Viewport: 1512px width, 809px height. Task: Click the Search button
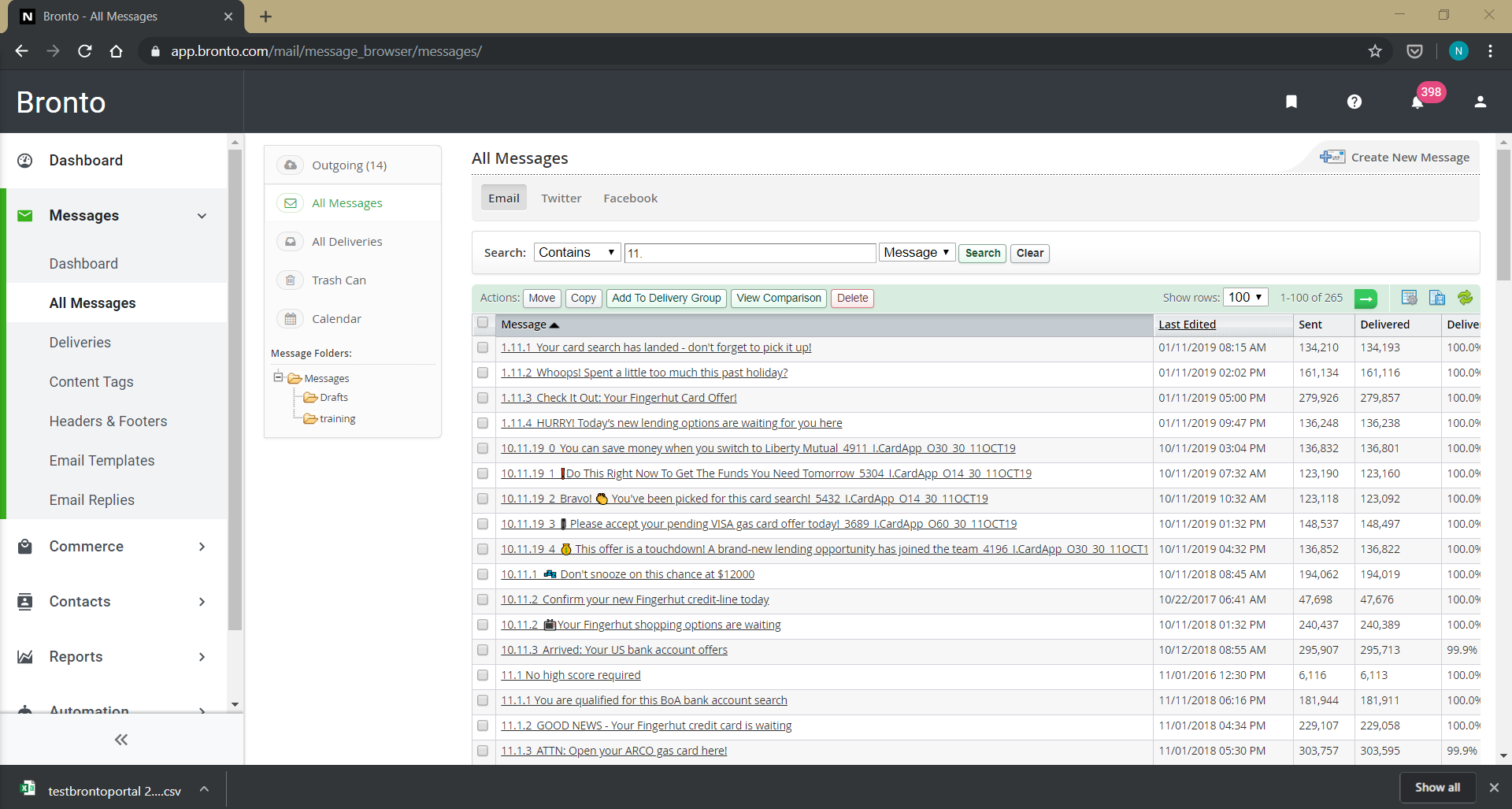coord(982,253)
